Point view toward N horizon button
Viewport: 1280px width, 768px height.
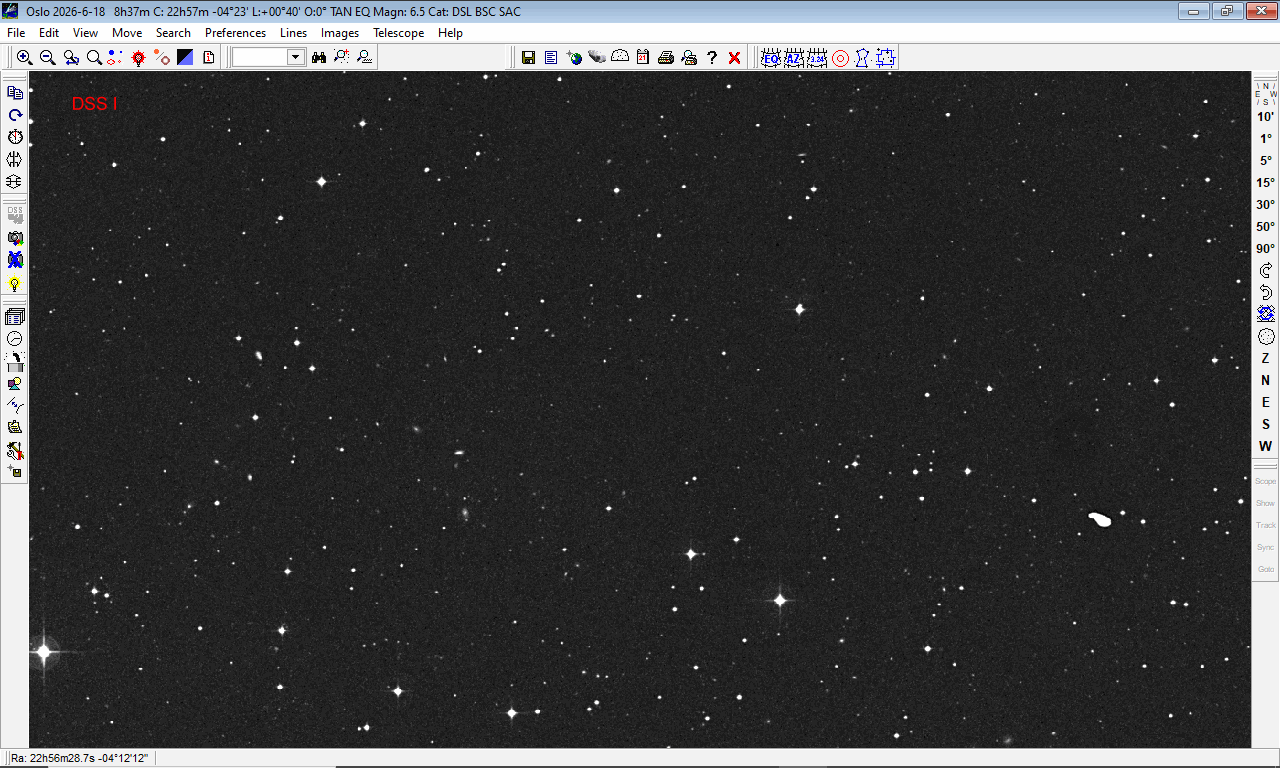(1266, 380)
